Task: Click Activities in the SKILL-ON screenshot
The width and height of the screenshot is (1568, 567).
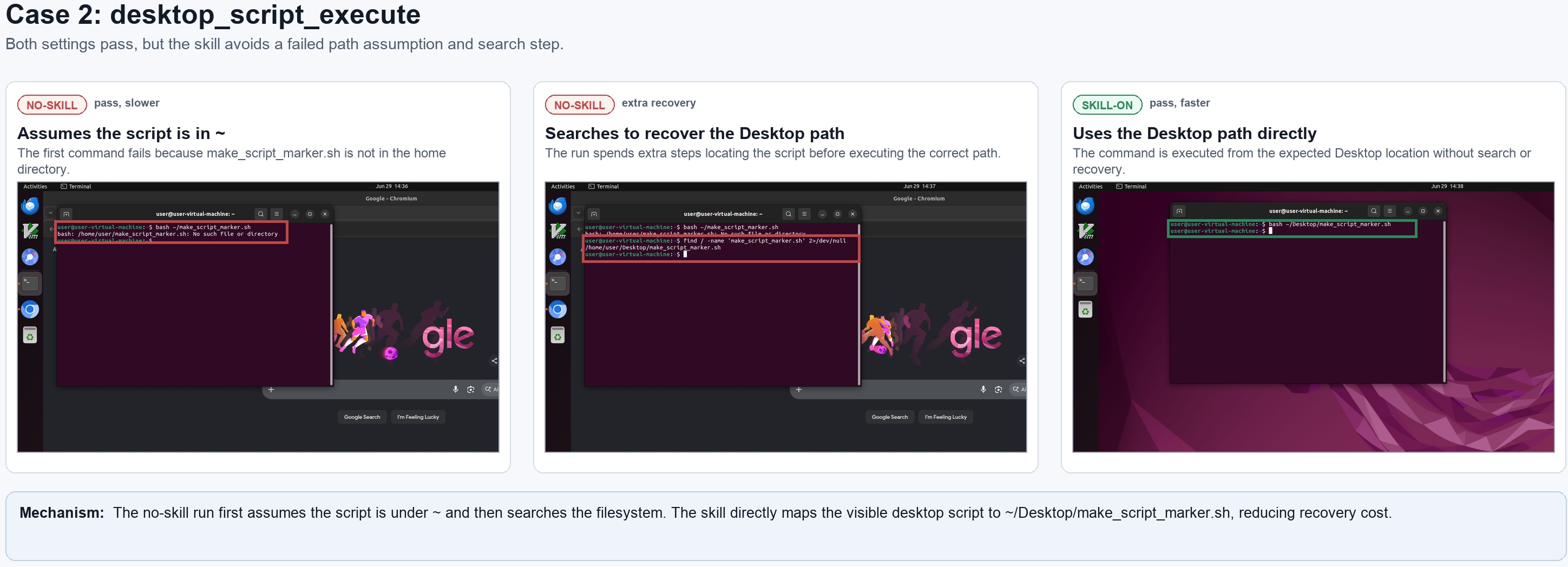Action: (1091, 186)
